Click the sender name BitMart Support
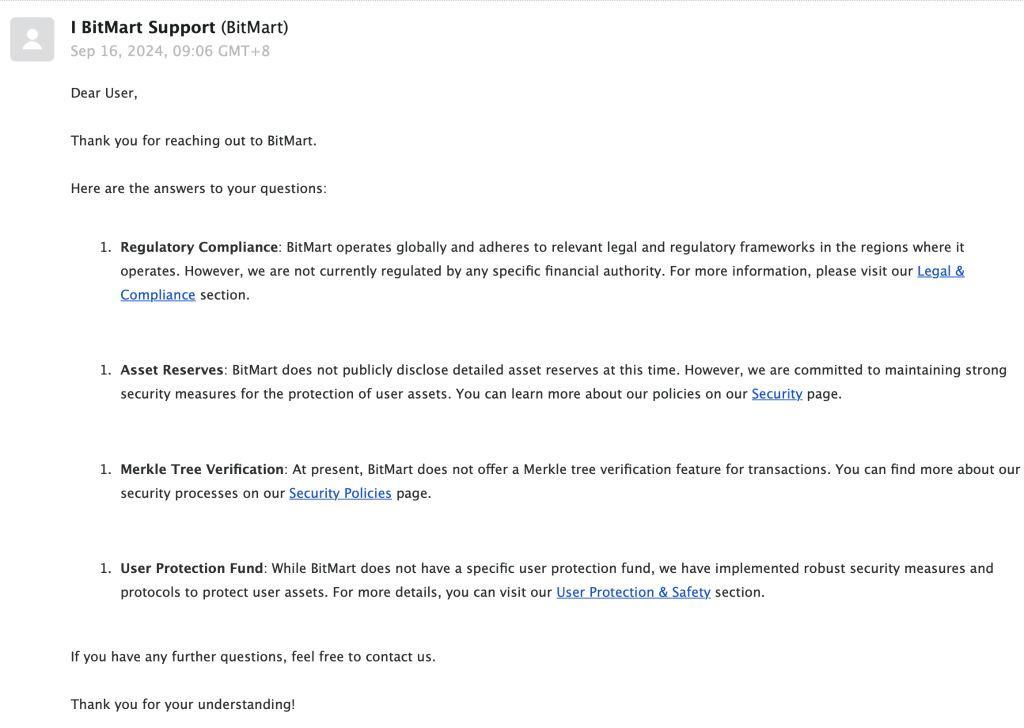Image resolution: width=1024 pixels, height=728 pixels. [143, 27]
